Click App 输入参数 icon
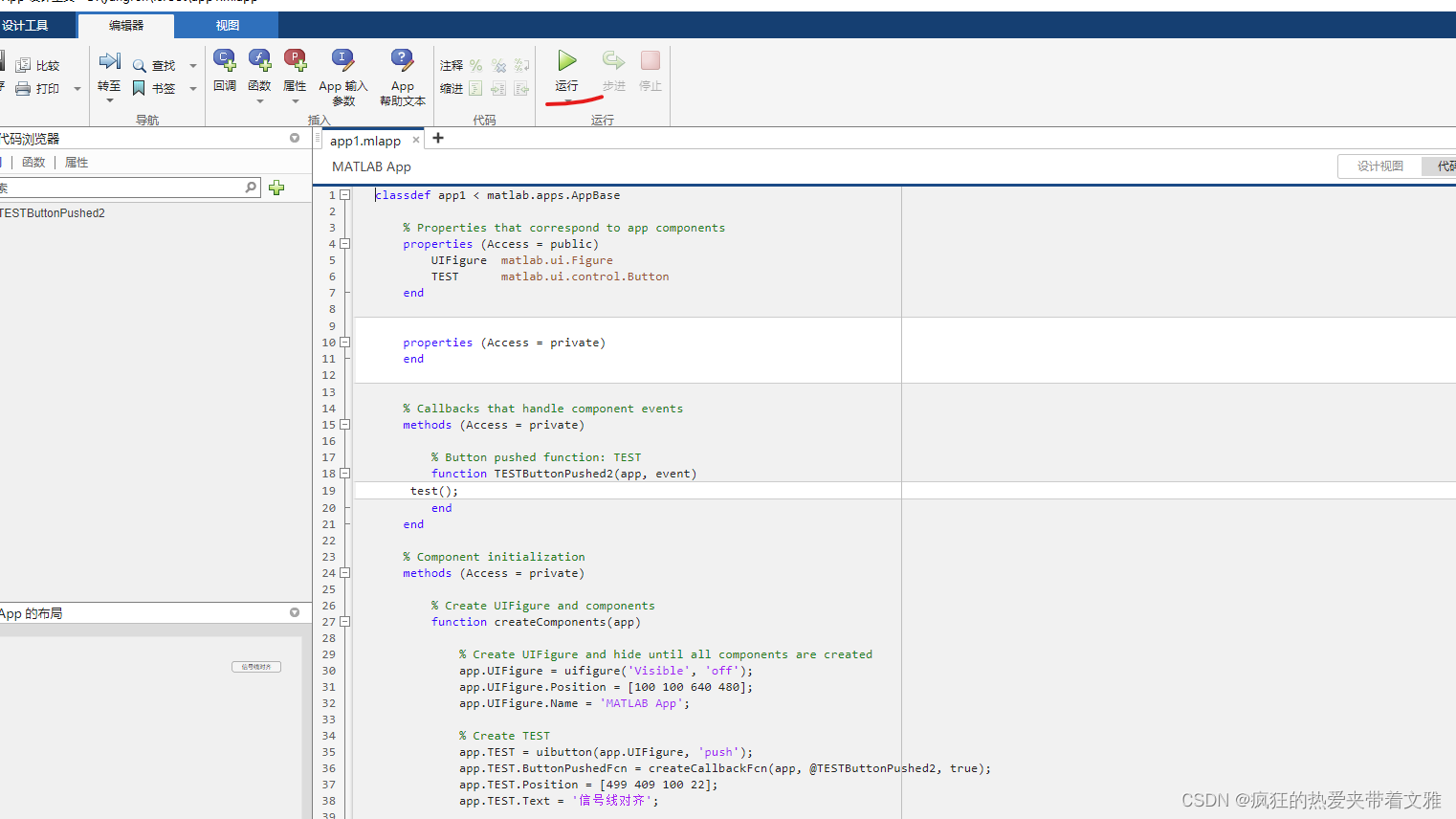The image size is (1456, 819). click(343, 61)
